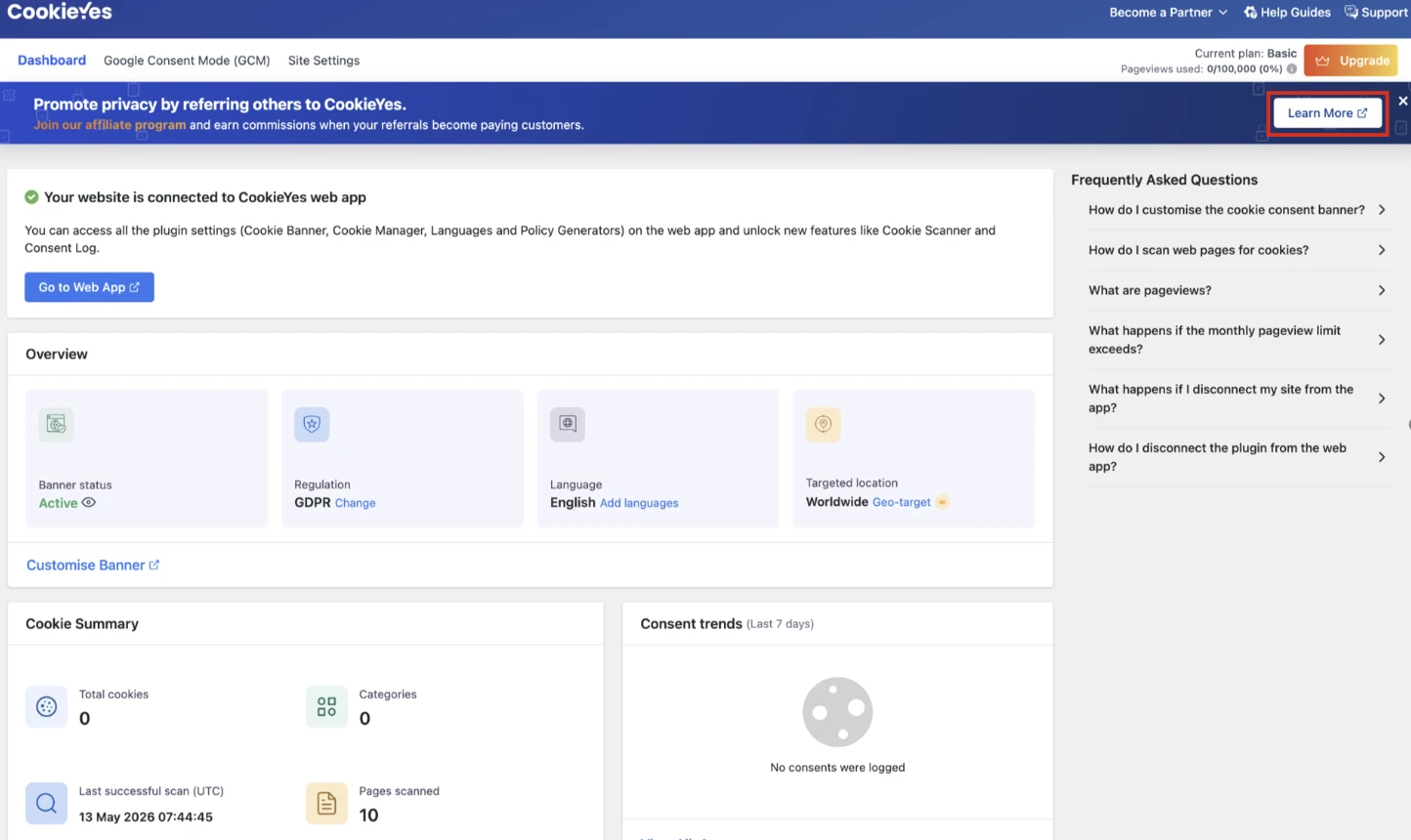The image size is (1411, 840).
Task: Switch to Google Consent Mode (GCM) tab
Action: pos(187,61)
